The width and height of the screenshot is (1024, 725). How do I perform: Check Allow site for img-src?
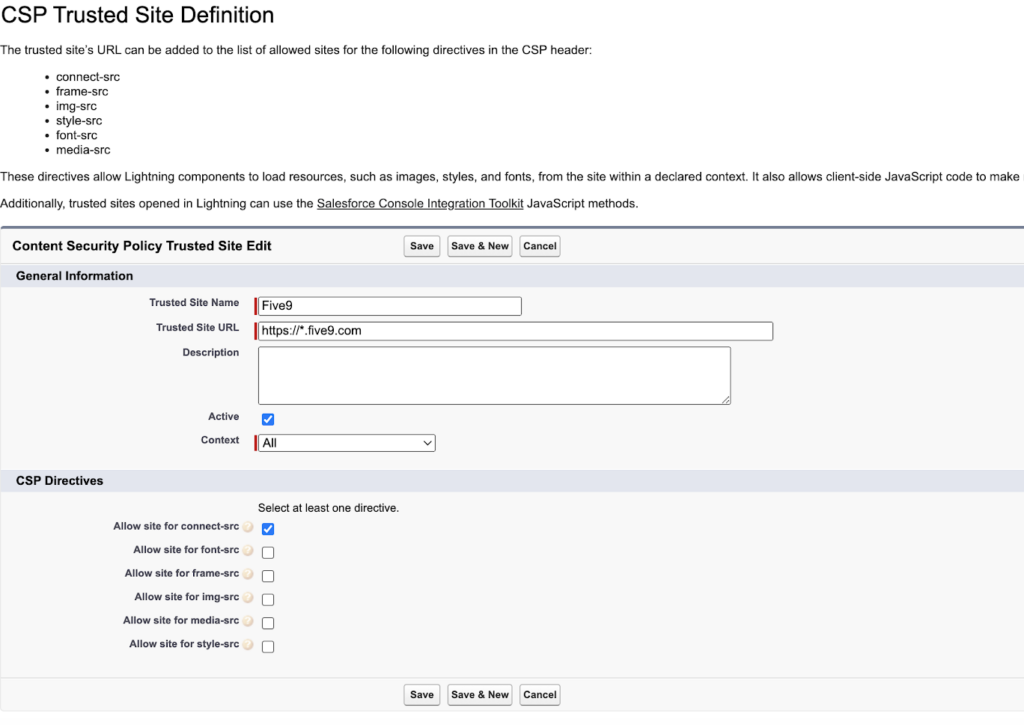coord(268,600)
